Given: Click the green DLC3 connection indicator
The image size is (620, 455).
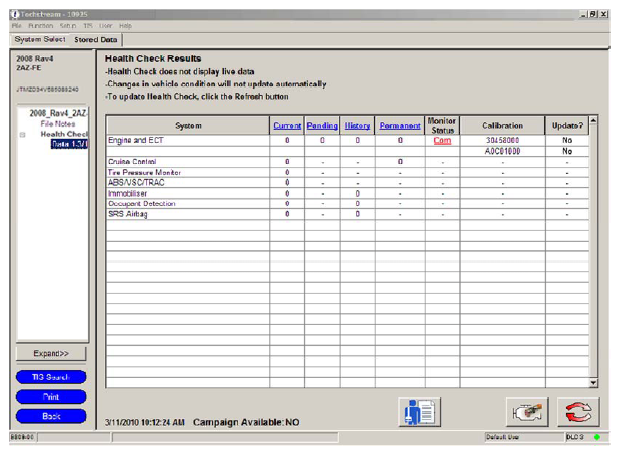Looking at the screenshot, I should (x=597, y=437).
